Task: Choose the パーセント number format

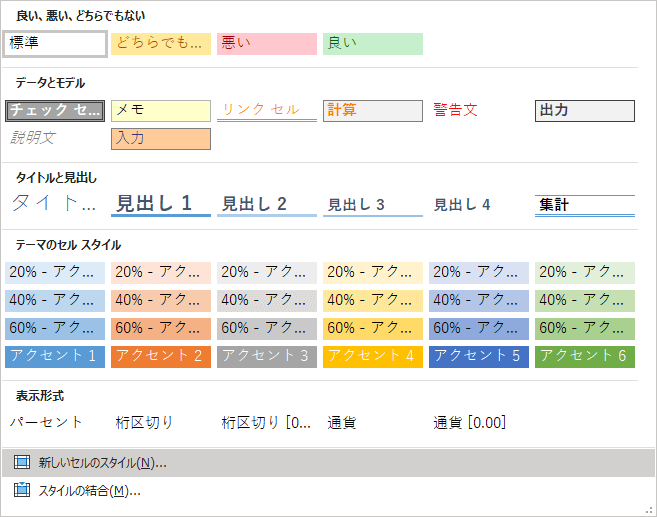Action: coord(47,423)
